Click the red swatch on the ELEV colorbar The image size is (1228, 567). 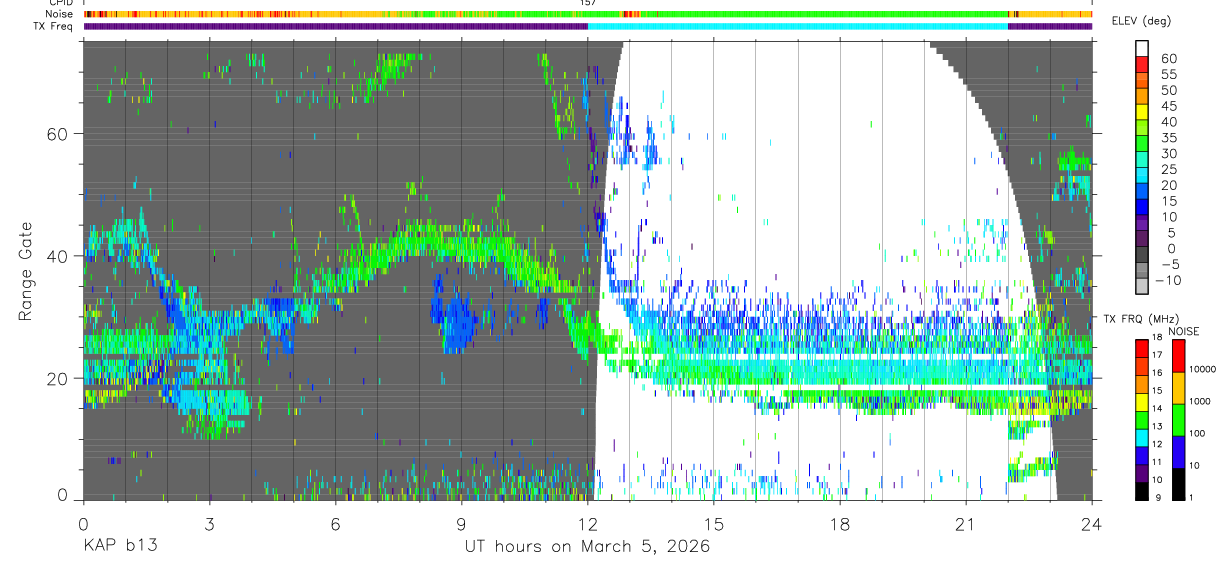[1143, 64]
